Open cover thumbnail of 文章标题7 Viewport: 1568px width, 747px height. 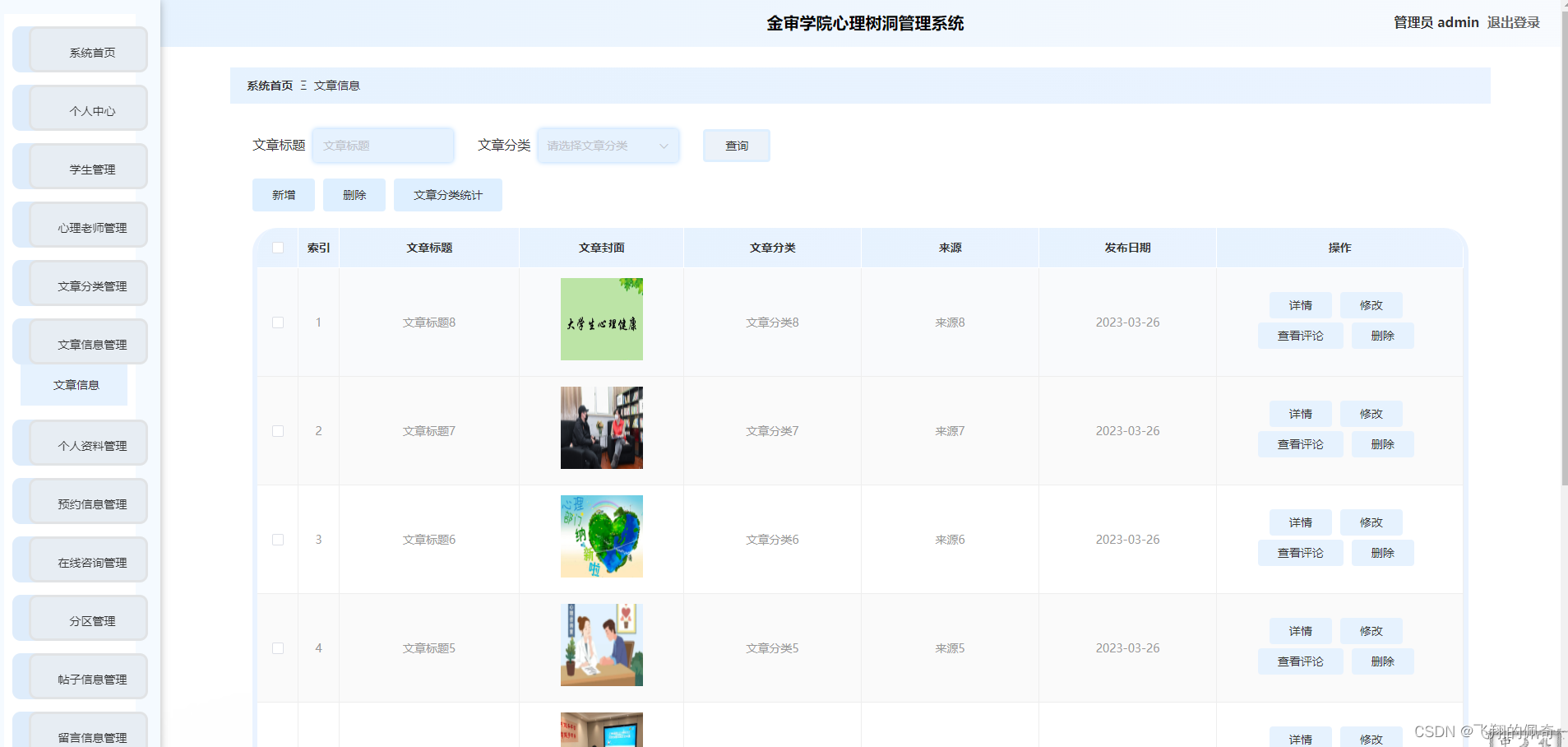(x=602, y=428)
